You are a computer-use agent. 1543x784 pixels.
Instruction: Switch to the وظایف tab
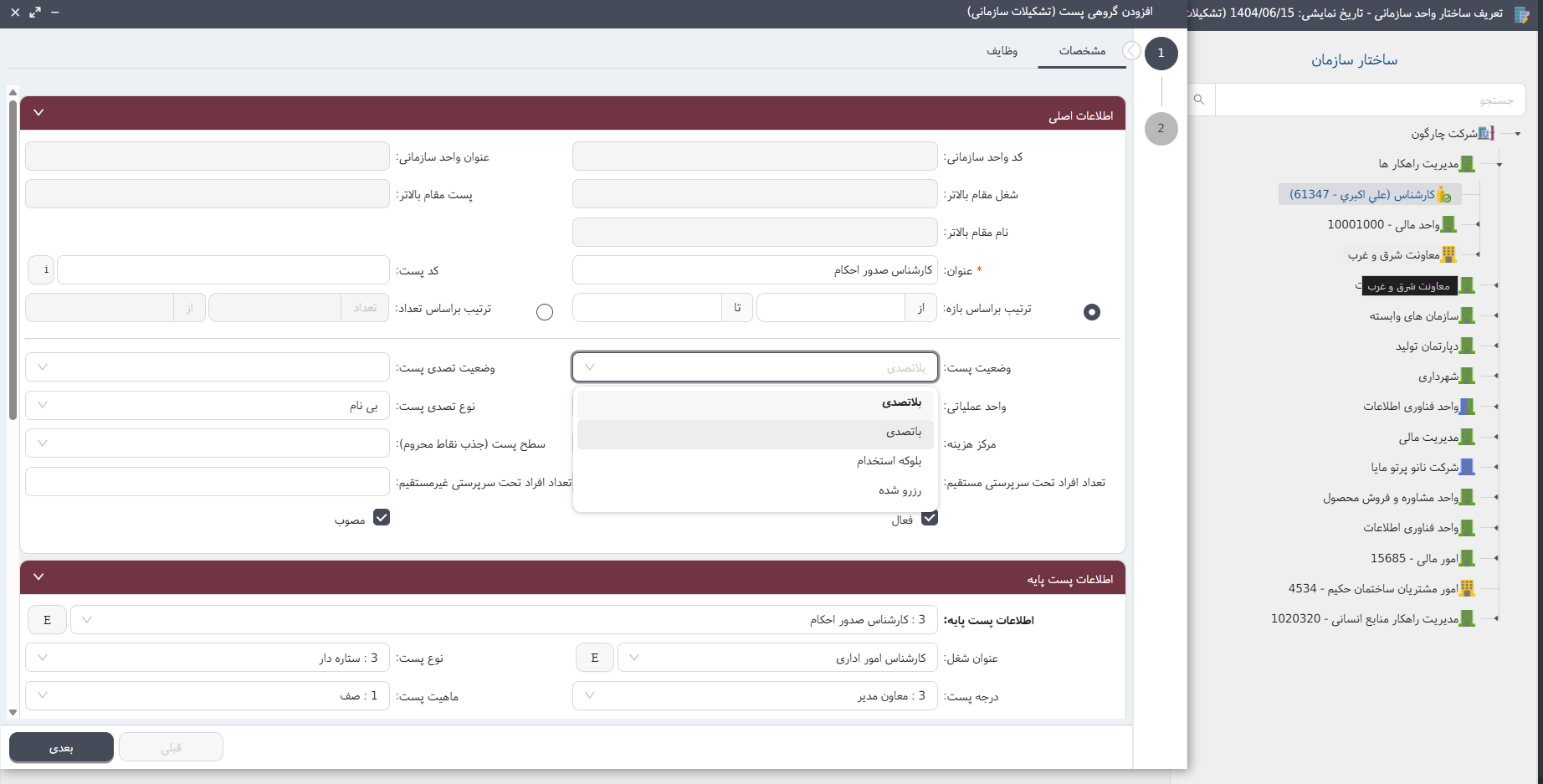click(x=1002, y=51)
